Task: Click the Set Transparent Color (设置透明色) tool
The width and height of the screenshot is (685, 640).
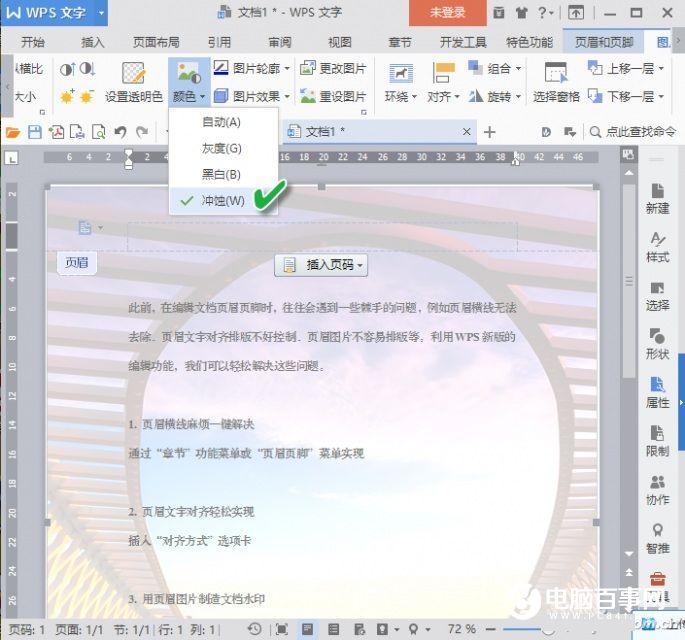Action: tap(134, 82)
